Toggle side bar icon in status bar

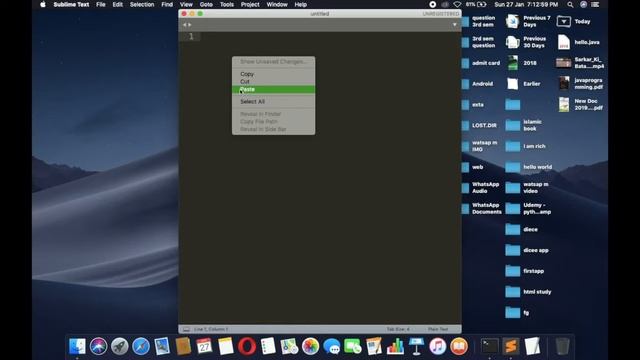point(186,329)
